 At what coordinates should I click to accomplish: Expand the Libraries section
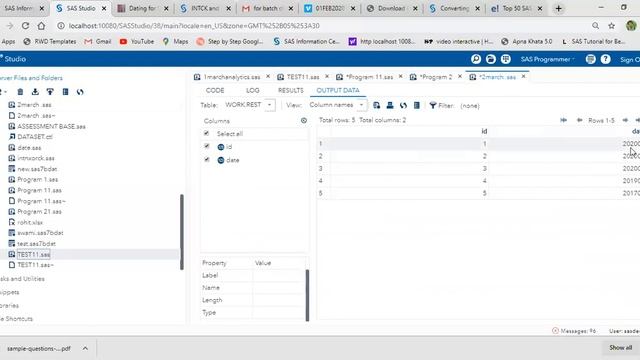pyautogui.click(x=9, y=306)
